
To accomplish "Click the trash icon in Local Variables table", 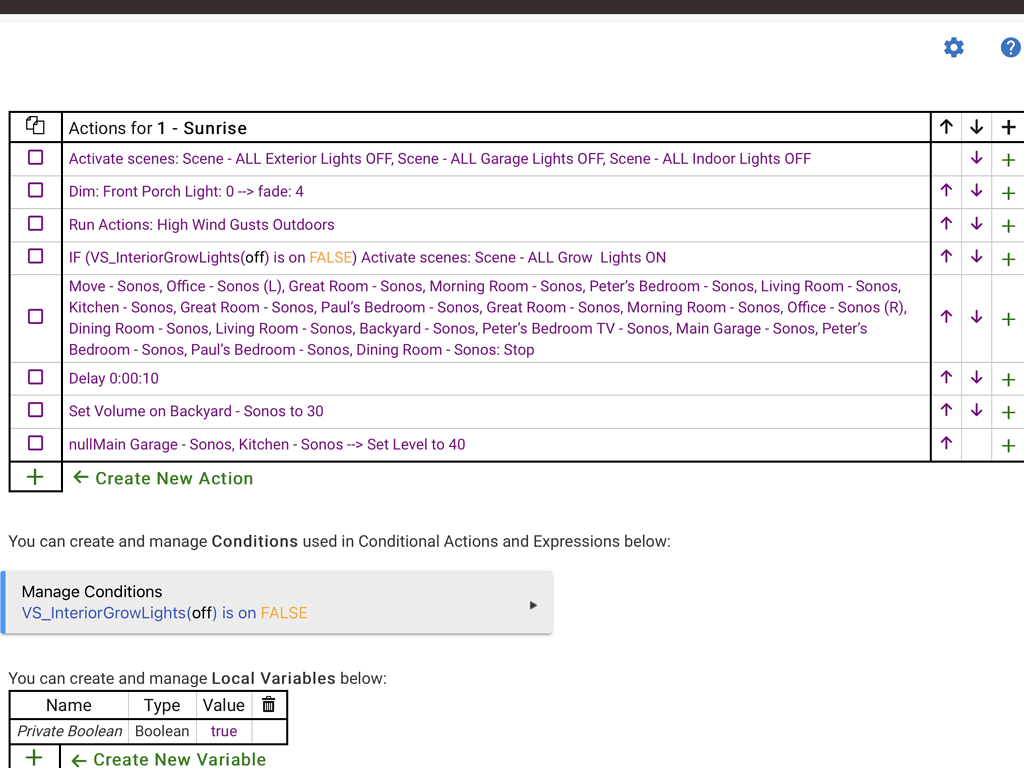I will [268, 705].
